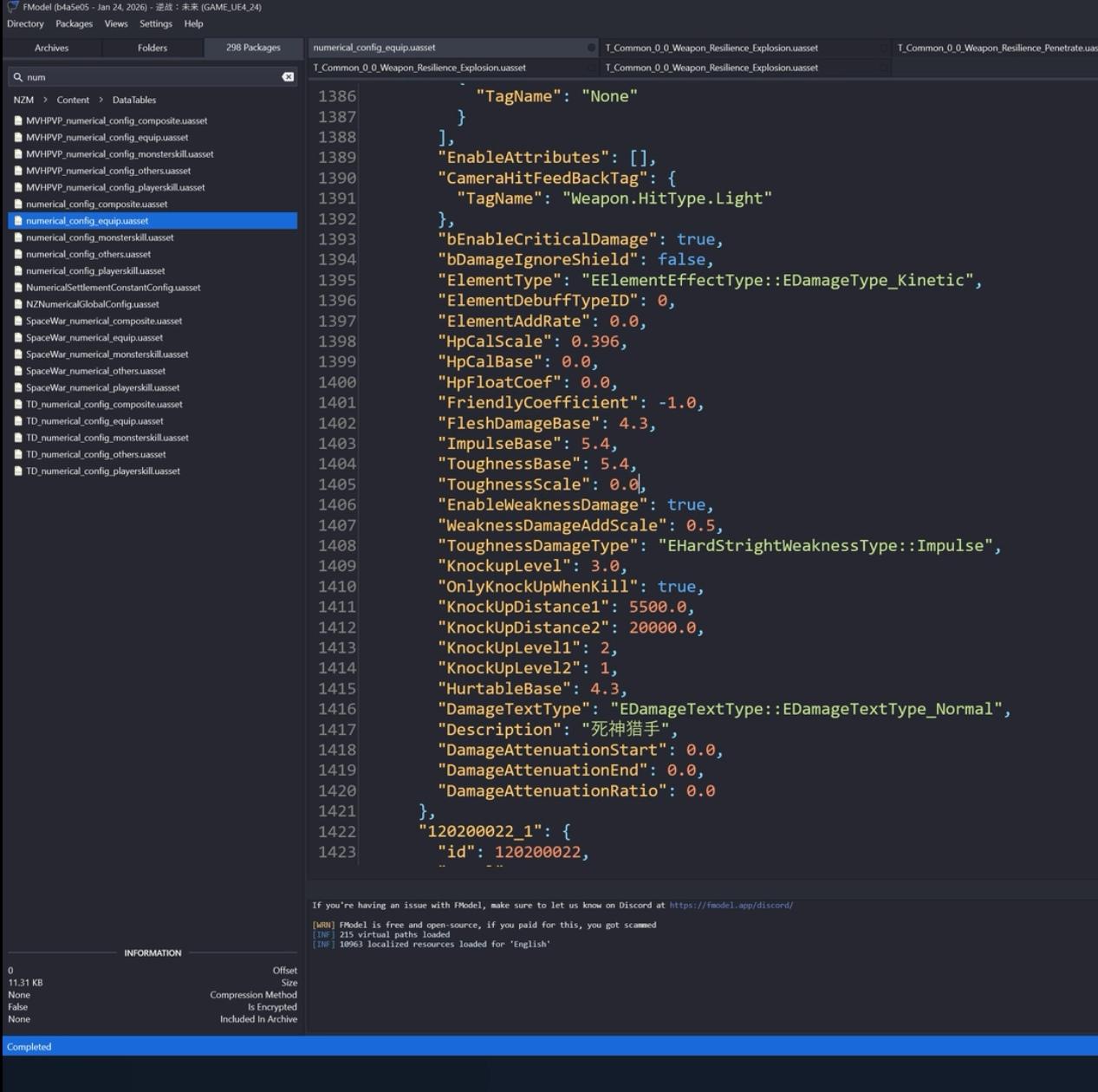
Task: Open the Help menu
Action: 193,24
